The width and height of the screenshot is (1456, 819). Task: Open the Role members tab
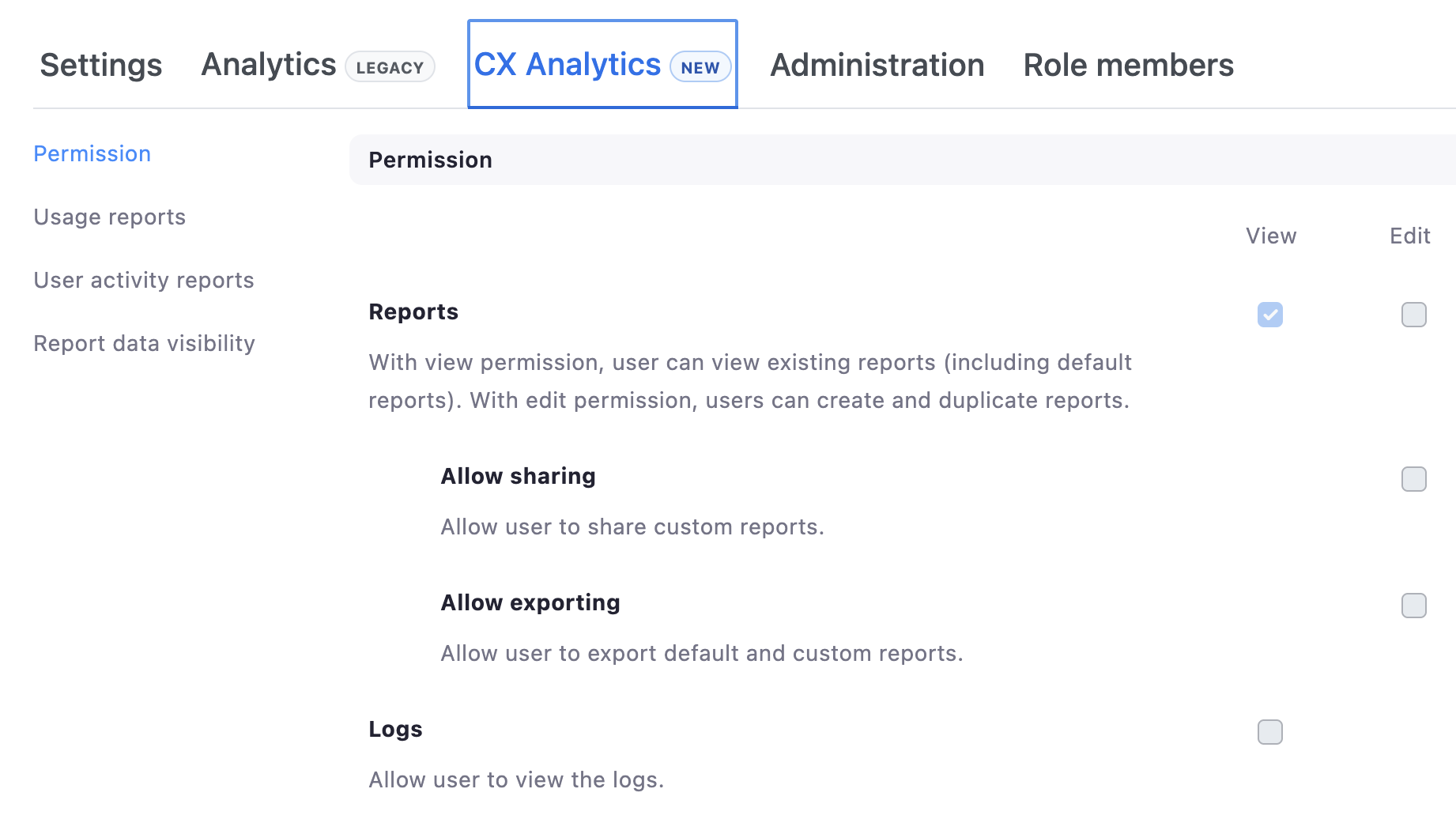(1128, 65)
